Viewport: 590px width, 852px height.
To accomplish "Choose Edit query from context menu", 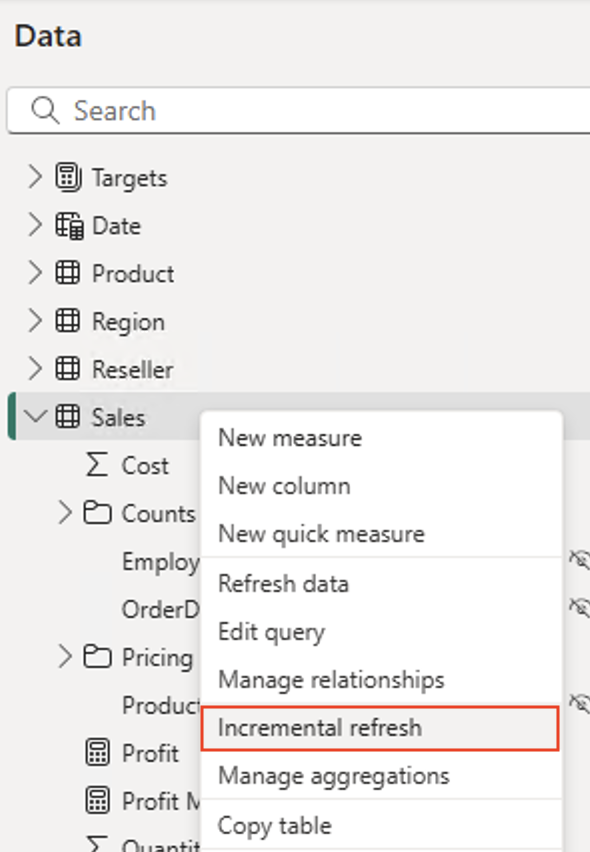I will [271, 632].
